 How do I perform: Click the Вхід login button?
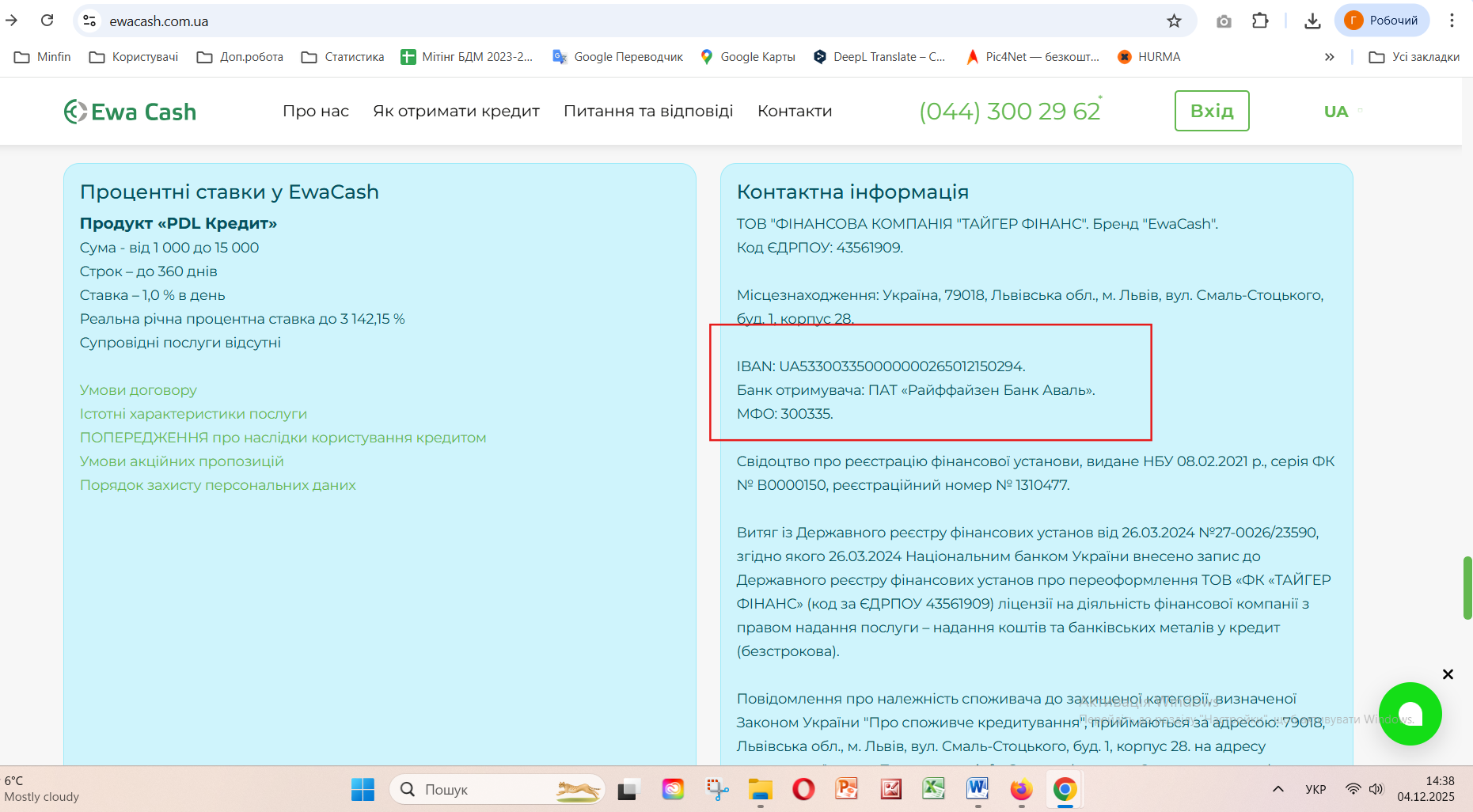click(x=1212, y=111)
